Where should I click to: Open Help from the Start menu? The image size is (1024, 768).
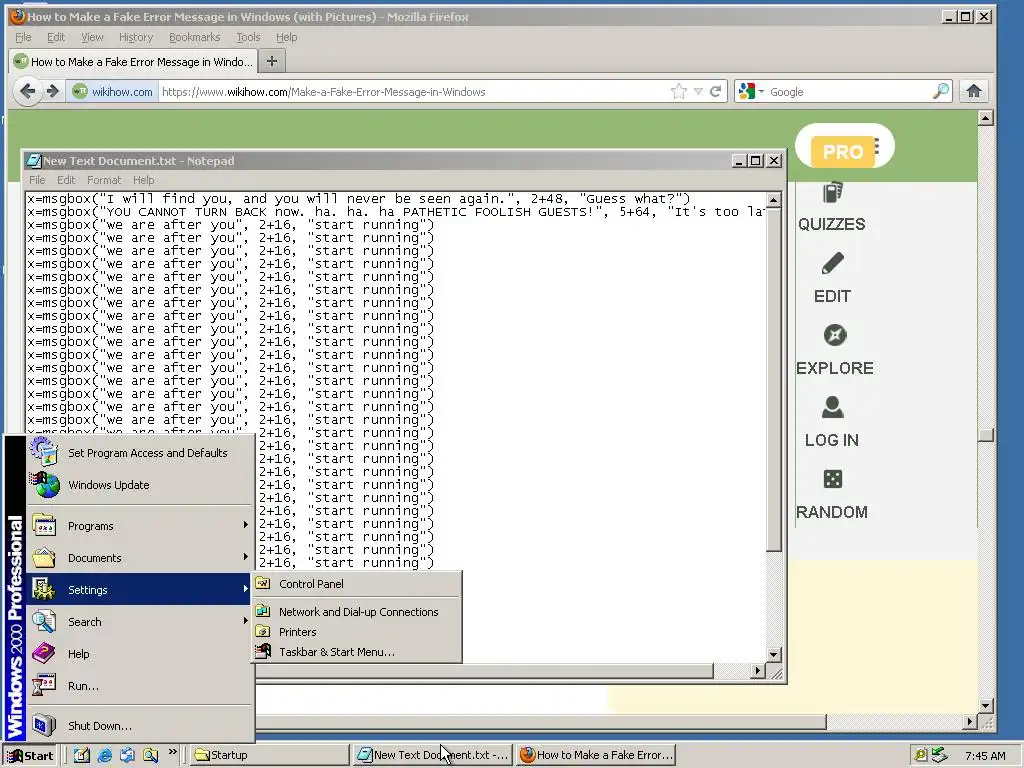[x=140, y=654]
